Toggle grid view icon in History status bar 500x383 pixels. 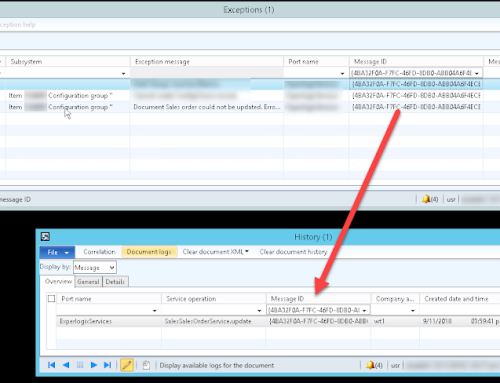[x=80, y=365]
